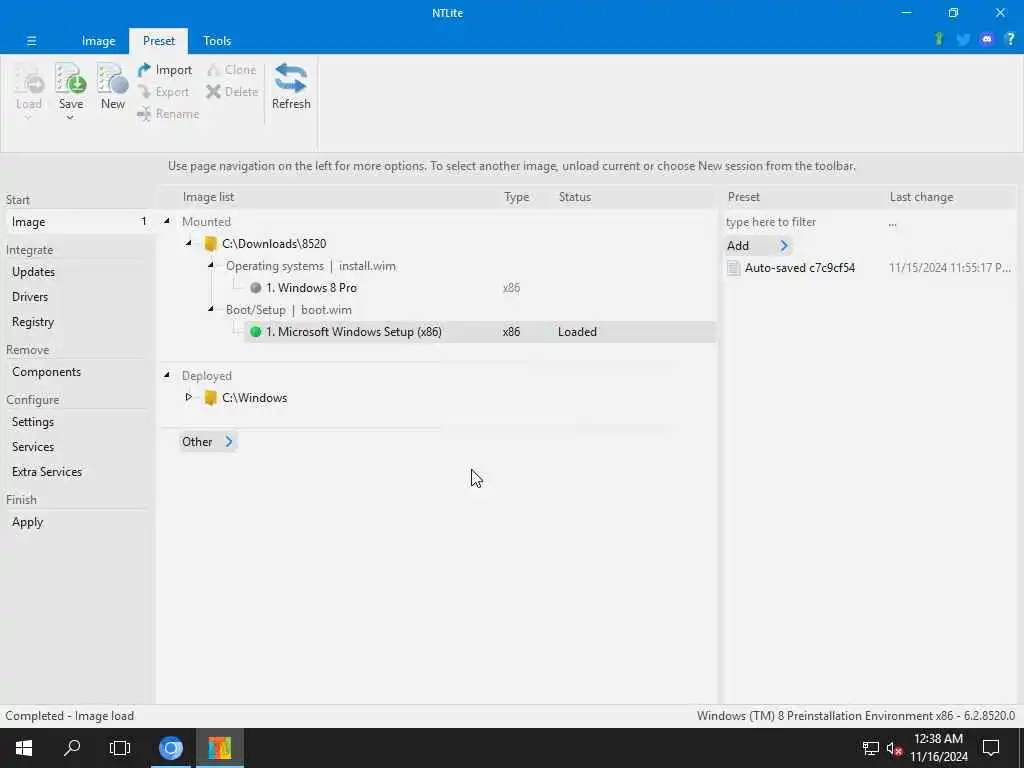Image resolution: width=1024 pixels, height=768 pixels.
Task: Click the taskbar clock
Action: 939,748
